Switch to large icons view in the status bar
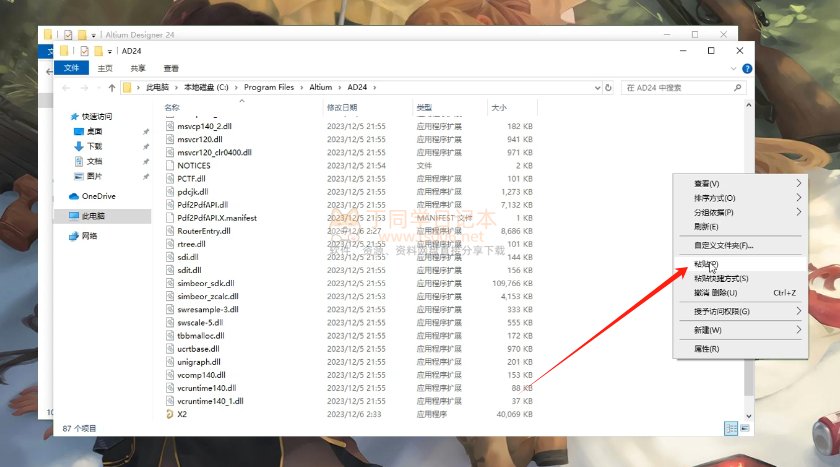The image size is (840, 467). [744, 428]
